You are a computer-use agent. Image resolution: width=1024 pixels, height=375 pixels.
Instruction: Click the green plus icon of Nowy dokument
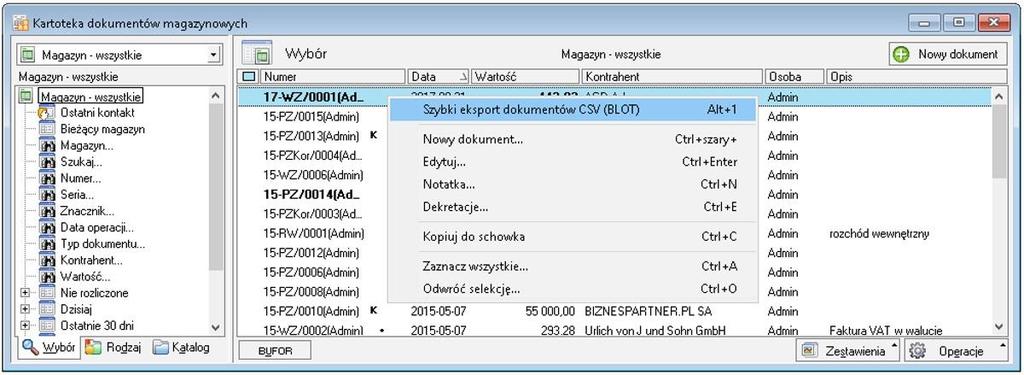pos(901,54)
